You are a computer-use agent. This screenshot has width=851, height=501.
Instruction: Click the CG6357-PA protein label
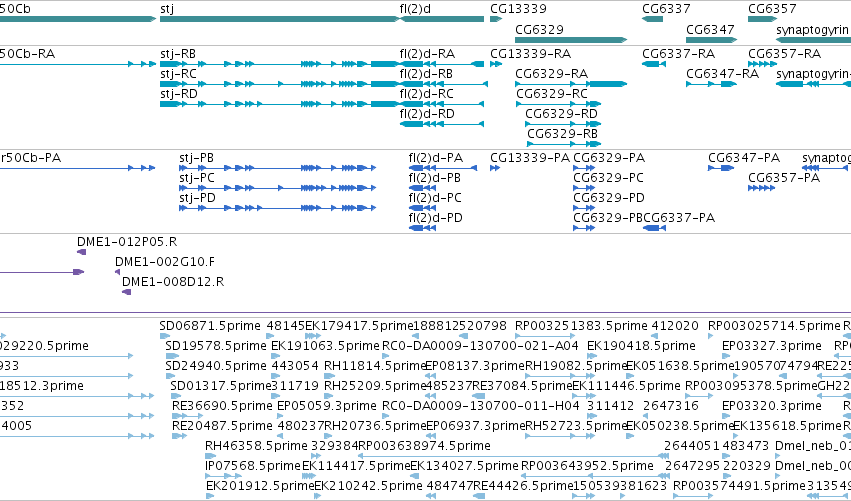tap(784, 178)
